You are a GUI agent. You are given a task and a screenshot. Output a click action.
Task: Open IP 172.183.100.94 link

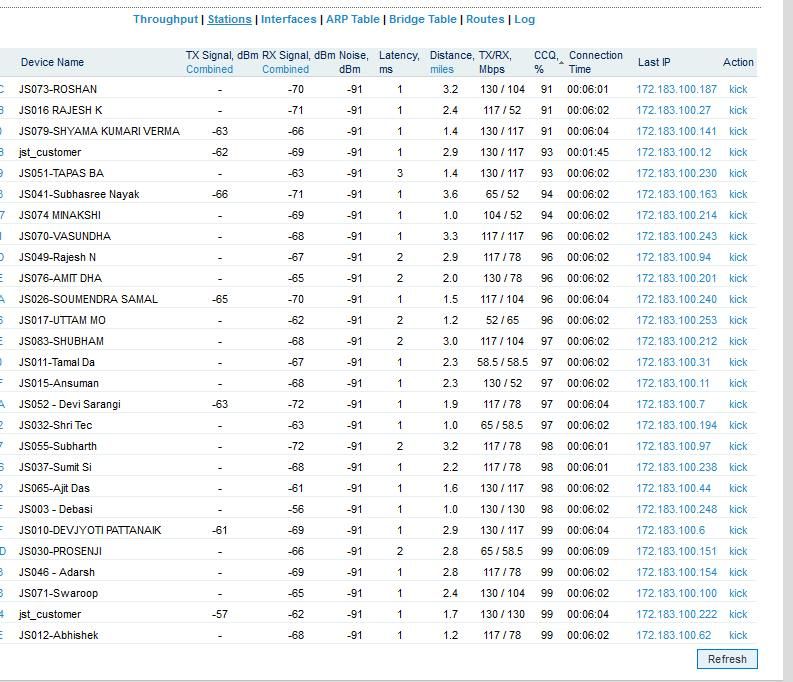pos(674,257)
